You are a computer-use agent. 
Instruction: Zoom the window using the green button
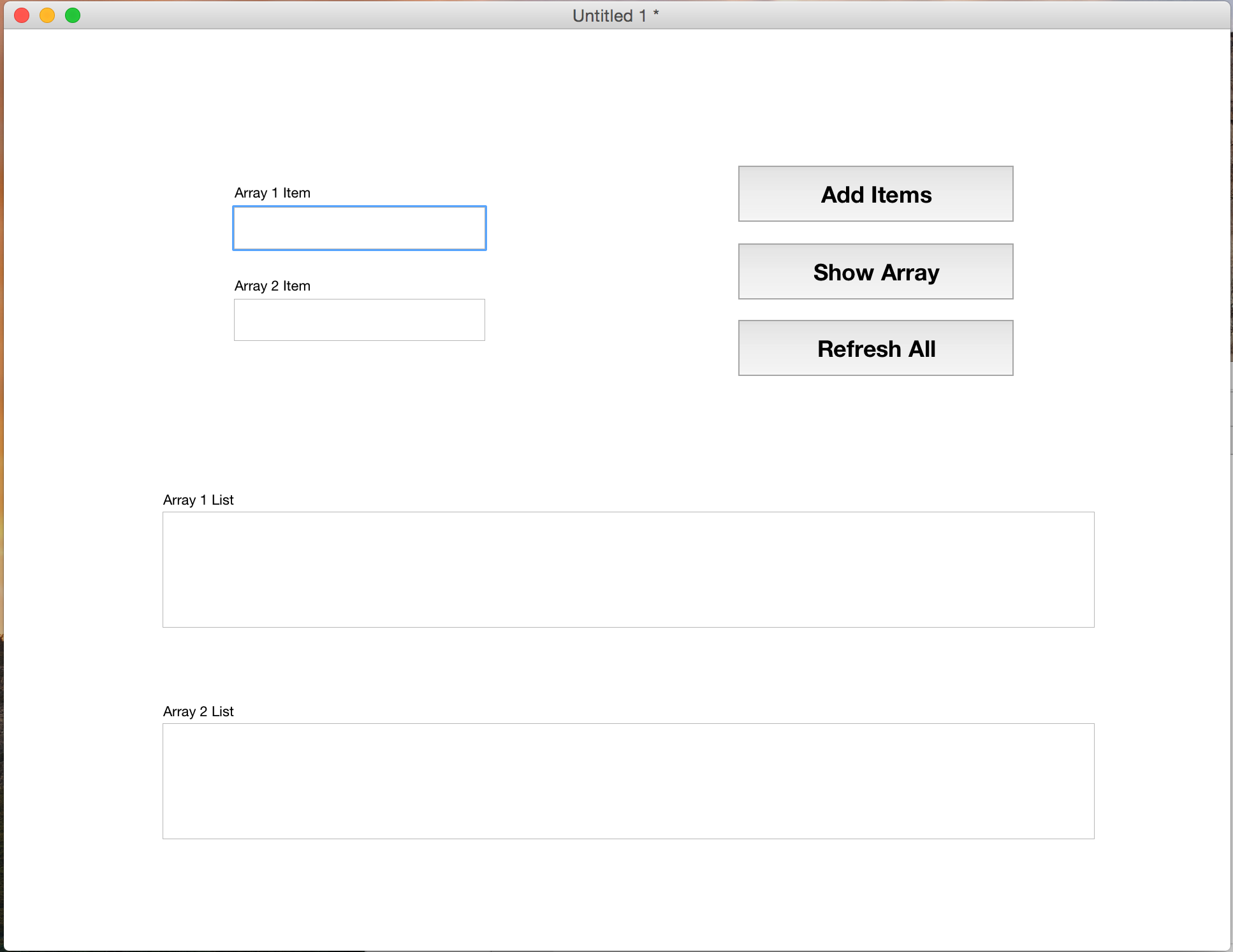[x=73, y=15]
